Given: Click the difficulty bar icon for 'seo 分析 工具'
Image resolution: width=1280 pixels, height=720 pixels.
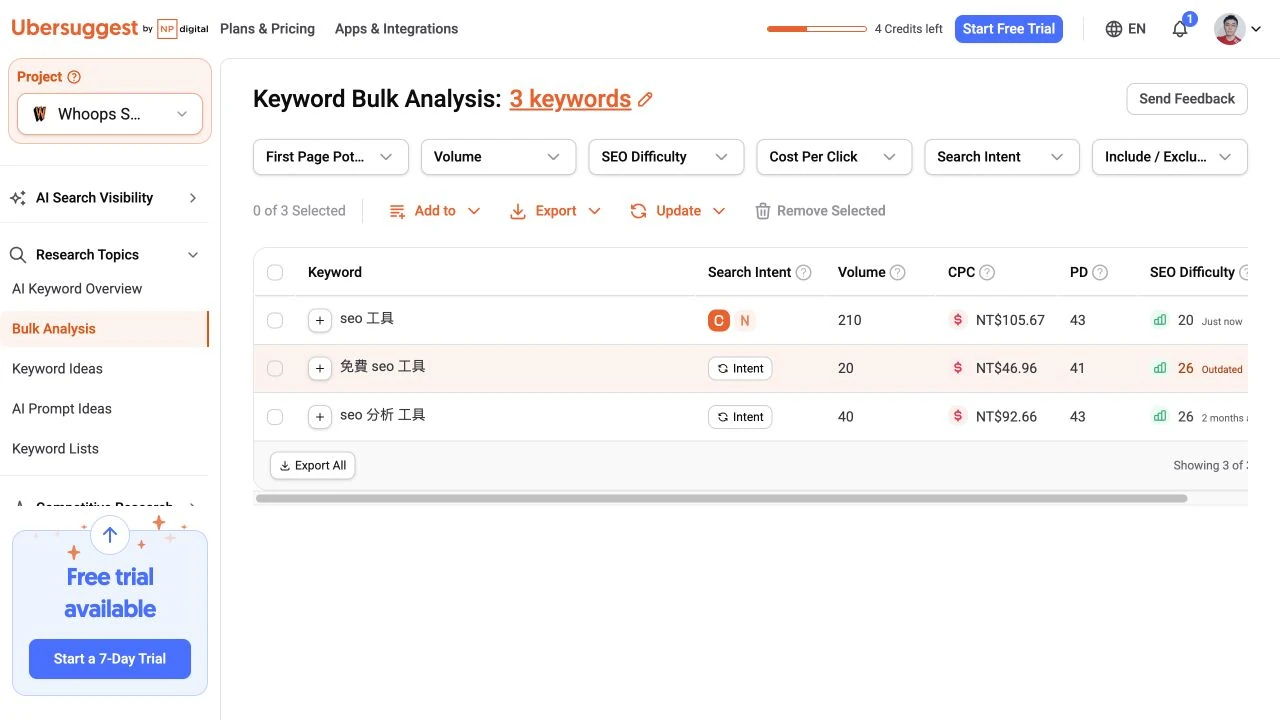Looking at the screenshot, I should point(1160,416).
